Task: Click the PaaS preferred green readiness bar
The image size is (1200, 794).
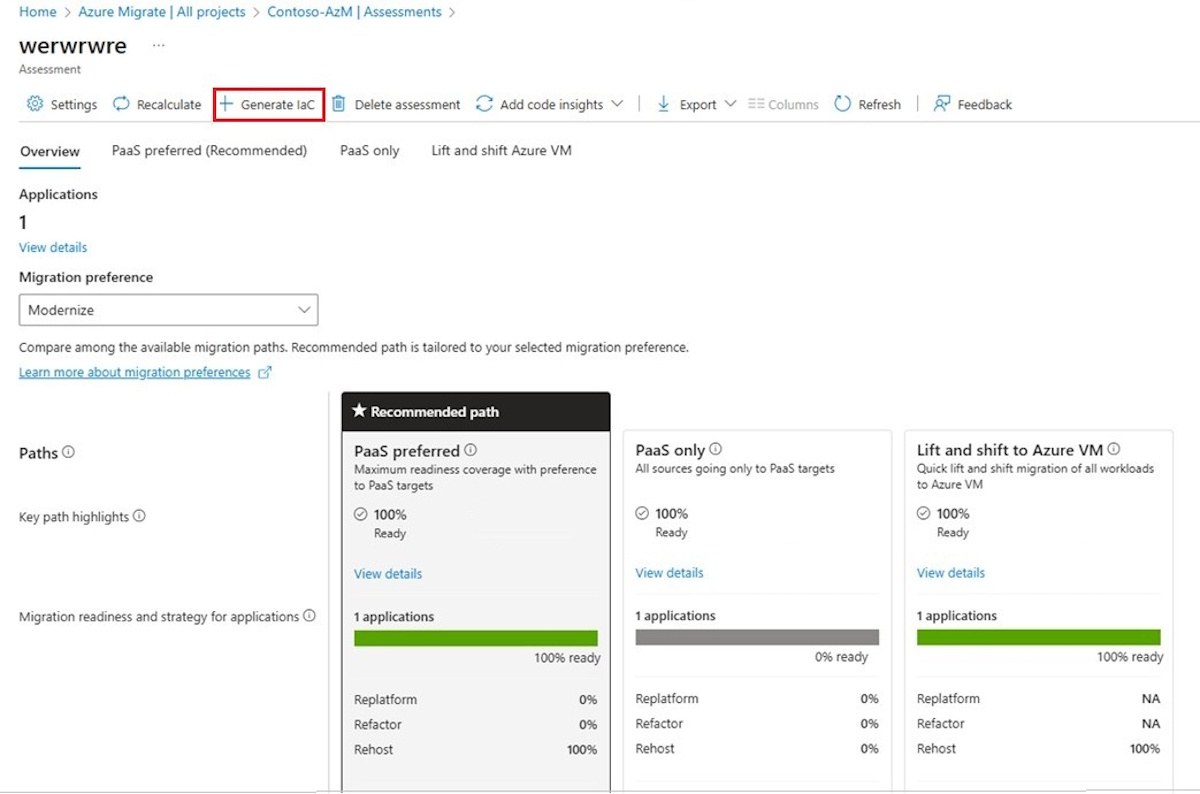Action: tap(476, 638)
